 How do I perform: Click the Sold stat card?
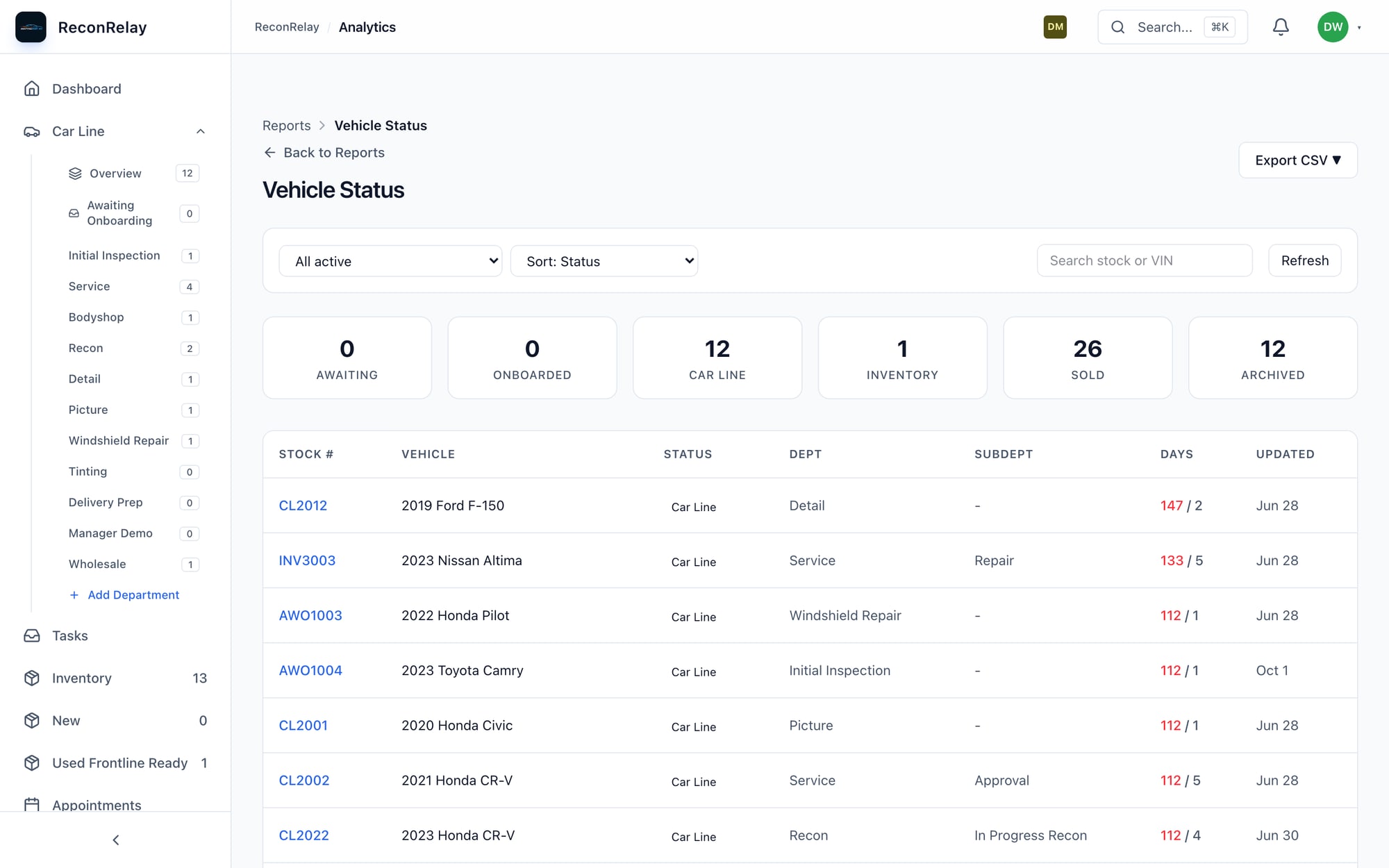tap(1088, 358)
